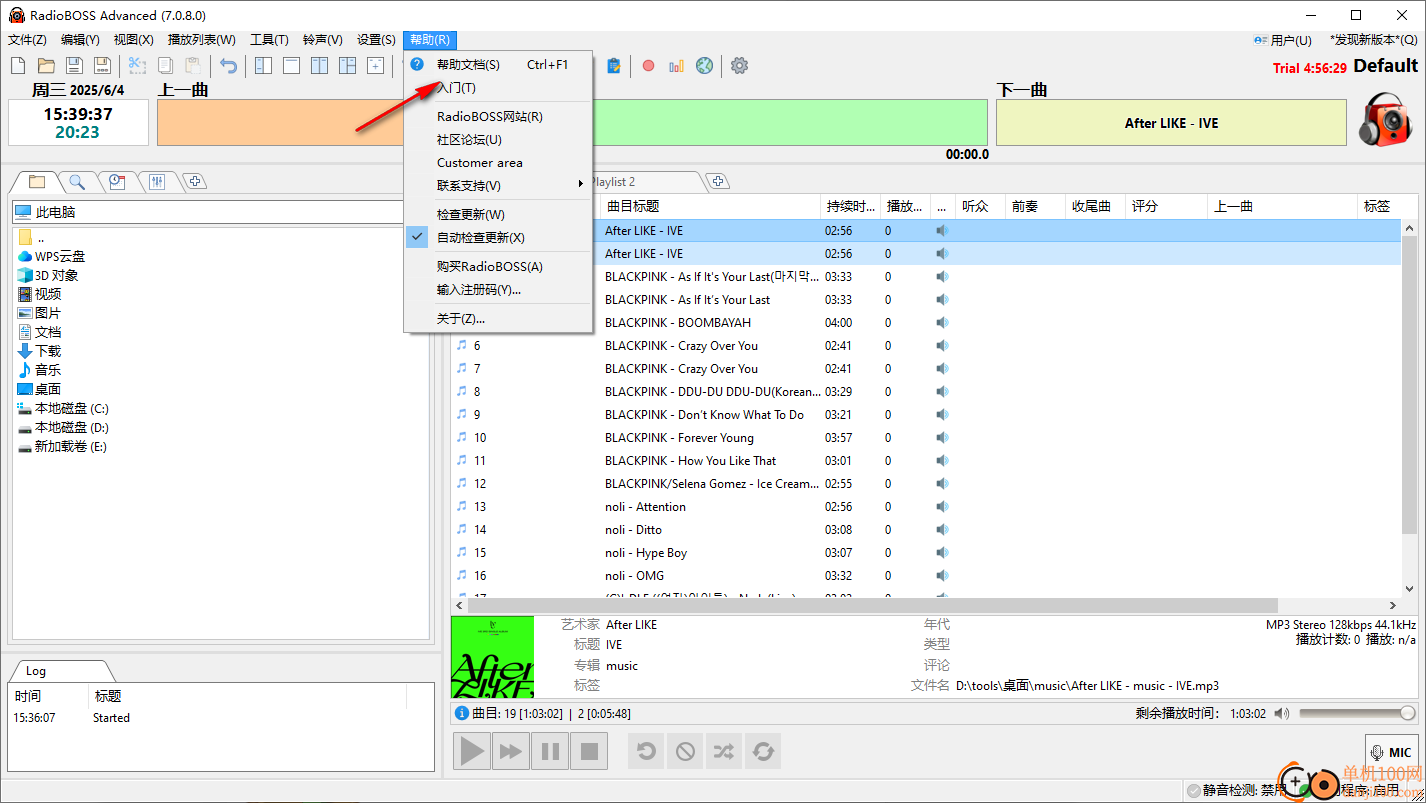
Task: Click the Pause playback button
Action: [x=550, y=751]
